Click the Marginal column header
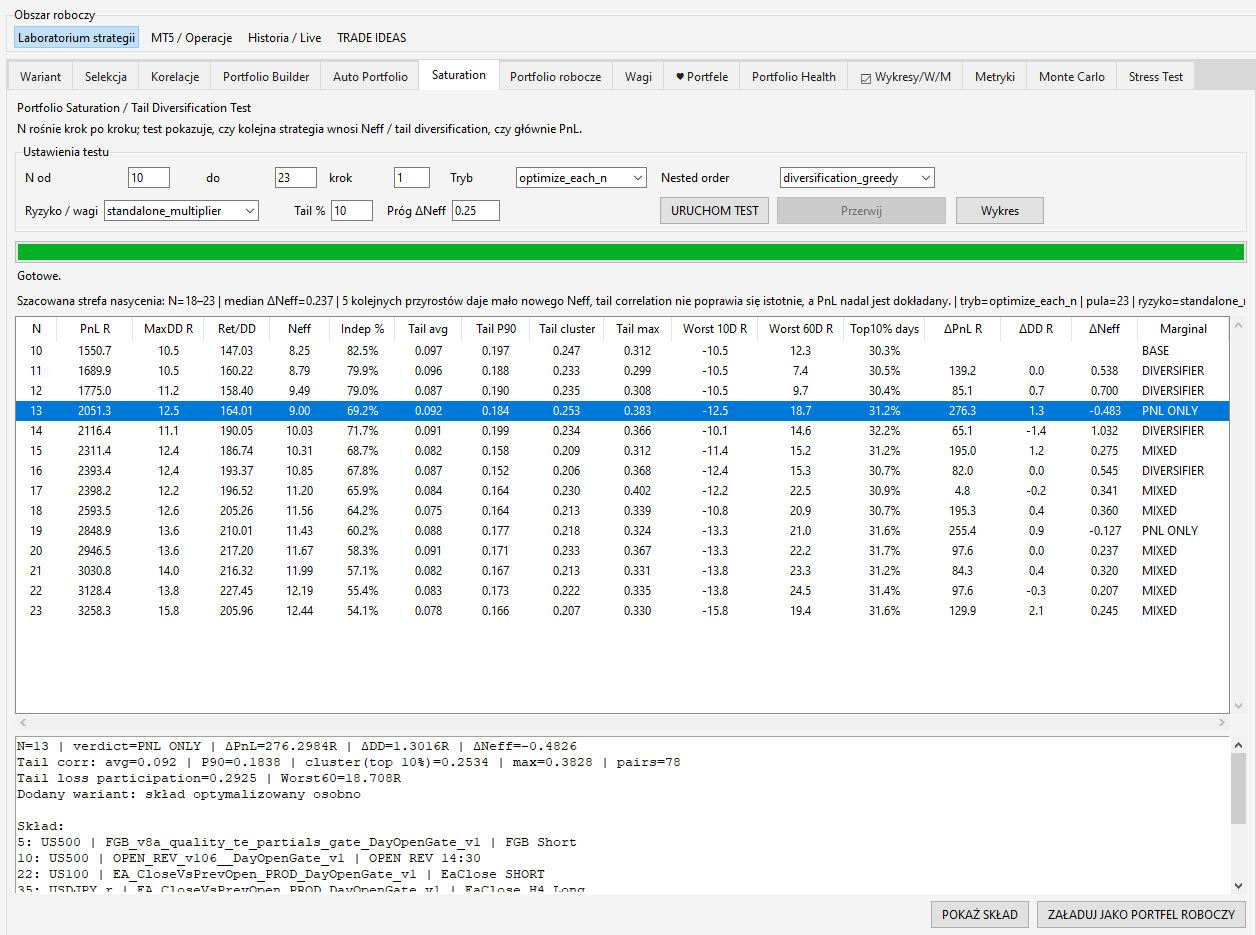Image resolution: width=1256 pixels, height=935 pixels. (1183, 329)
